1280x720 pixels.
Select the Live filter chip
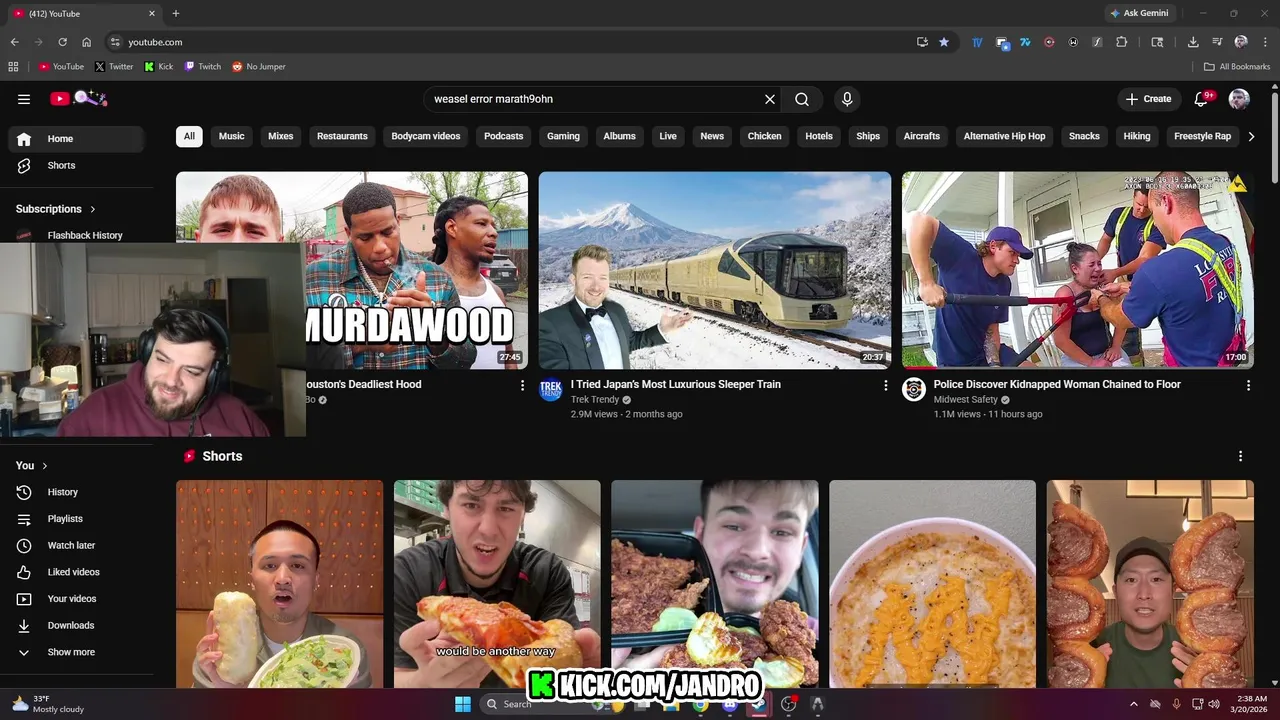coord(668,136)
